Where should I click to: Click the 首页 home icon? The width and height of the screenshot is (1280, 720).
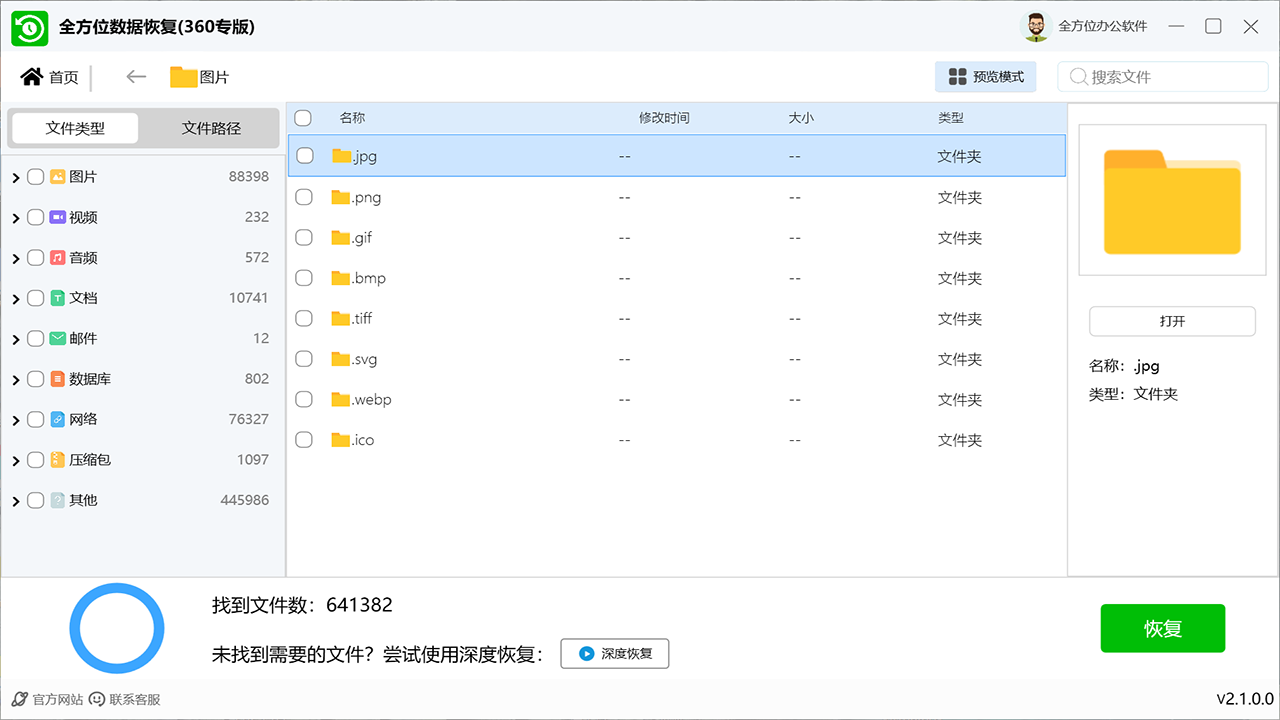coord(30,76)
